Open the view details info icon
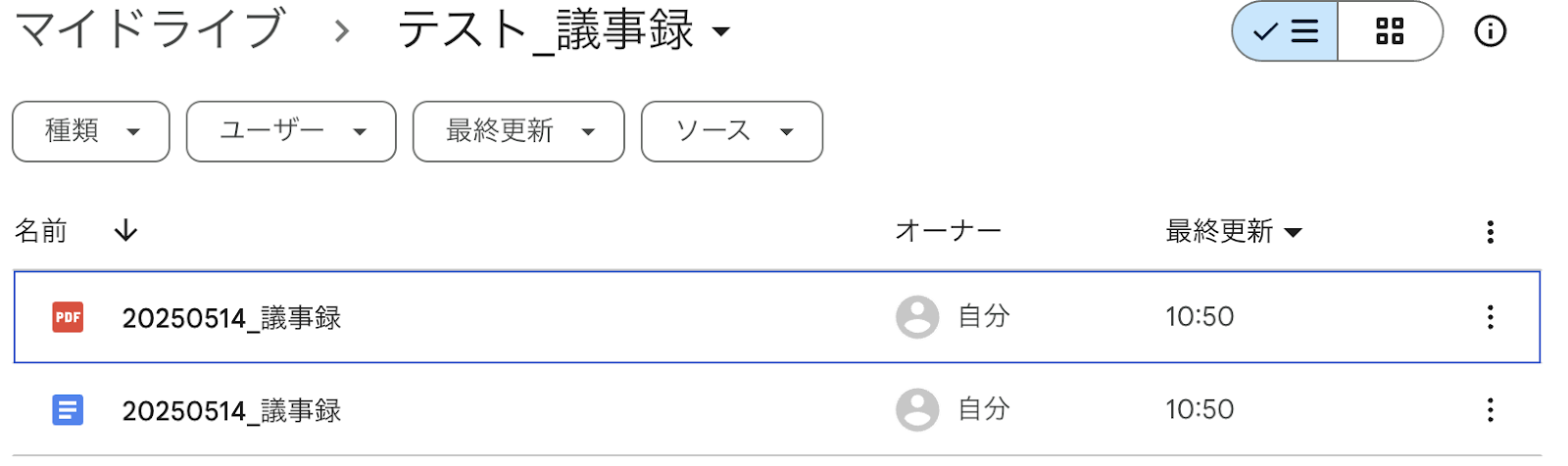The height and width of the screenshot is (466, 1568). point(1490,31)
